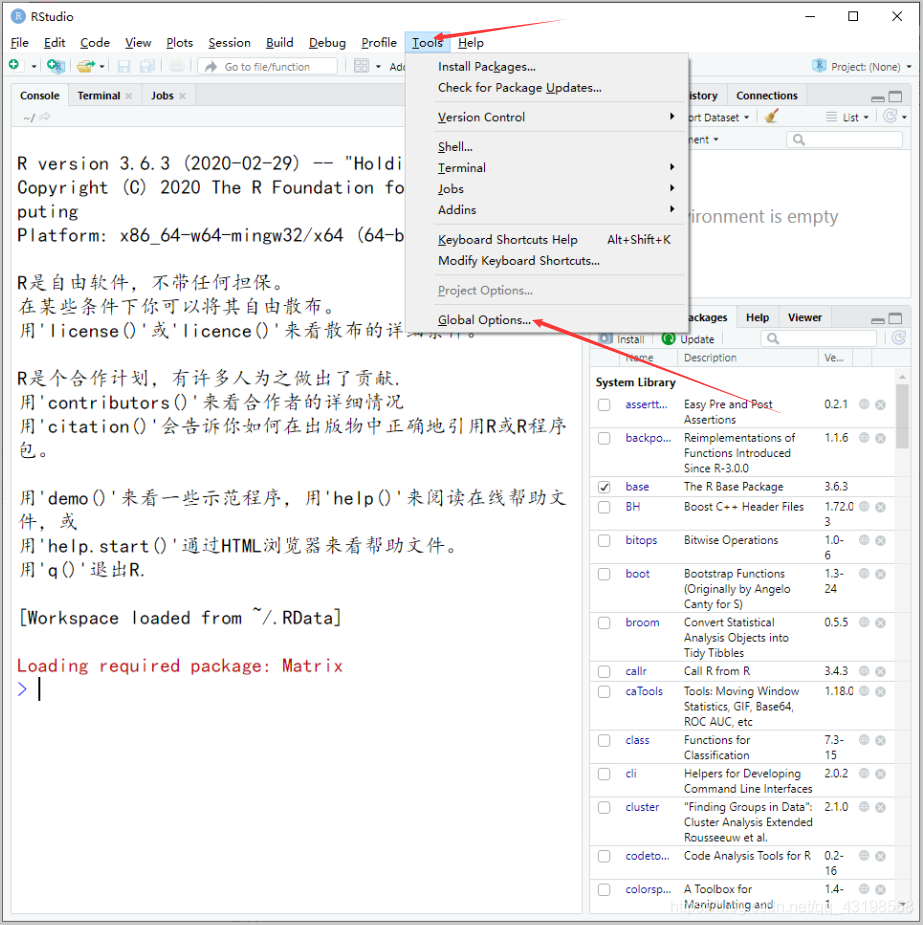Open the Project (None) dropdown
The height and width of the screenshot is (925, 923).
[862, 67]
